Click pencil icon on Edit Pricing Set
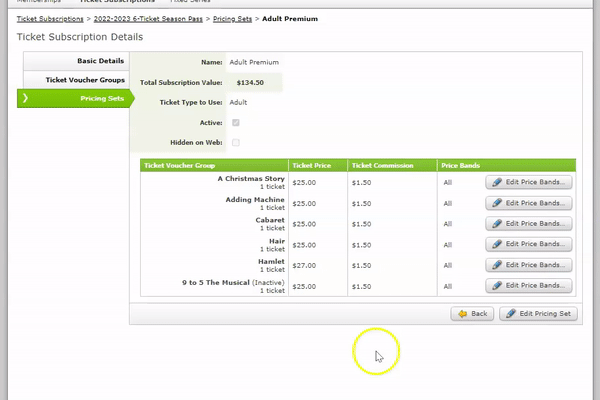 pos(510,314)
